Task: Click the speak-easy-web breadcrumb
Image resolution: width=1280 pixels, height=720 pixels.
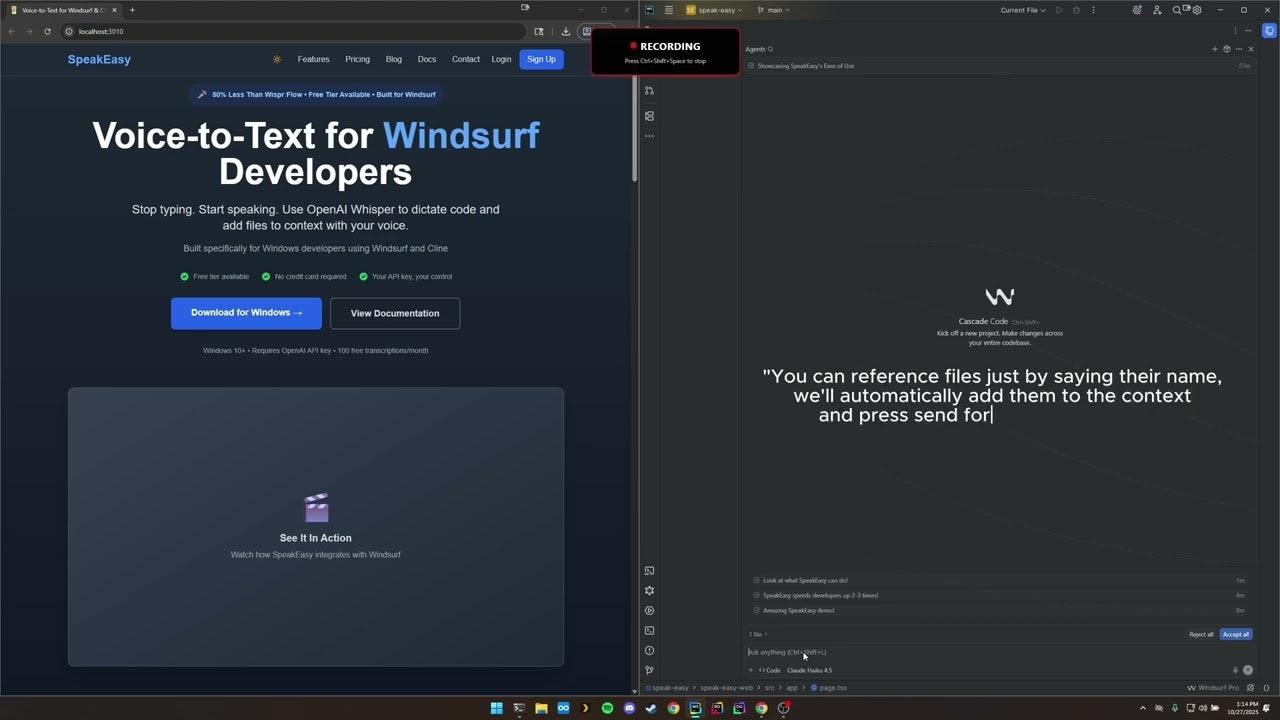Action: (726, 688)
